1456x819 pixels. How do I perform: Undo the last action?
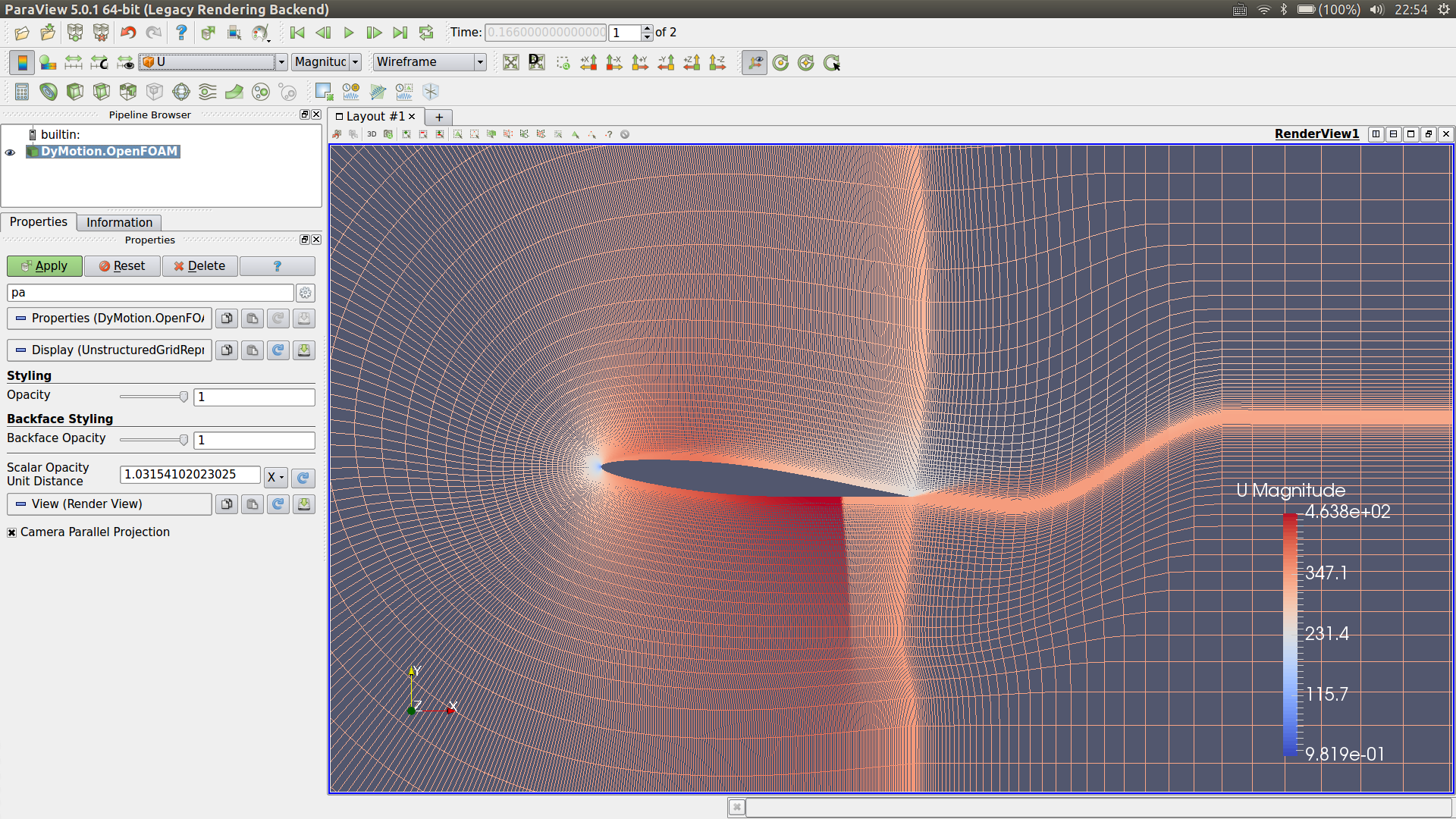click(128, 33)
